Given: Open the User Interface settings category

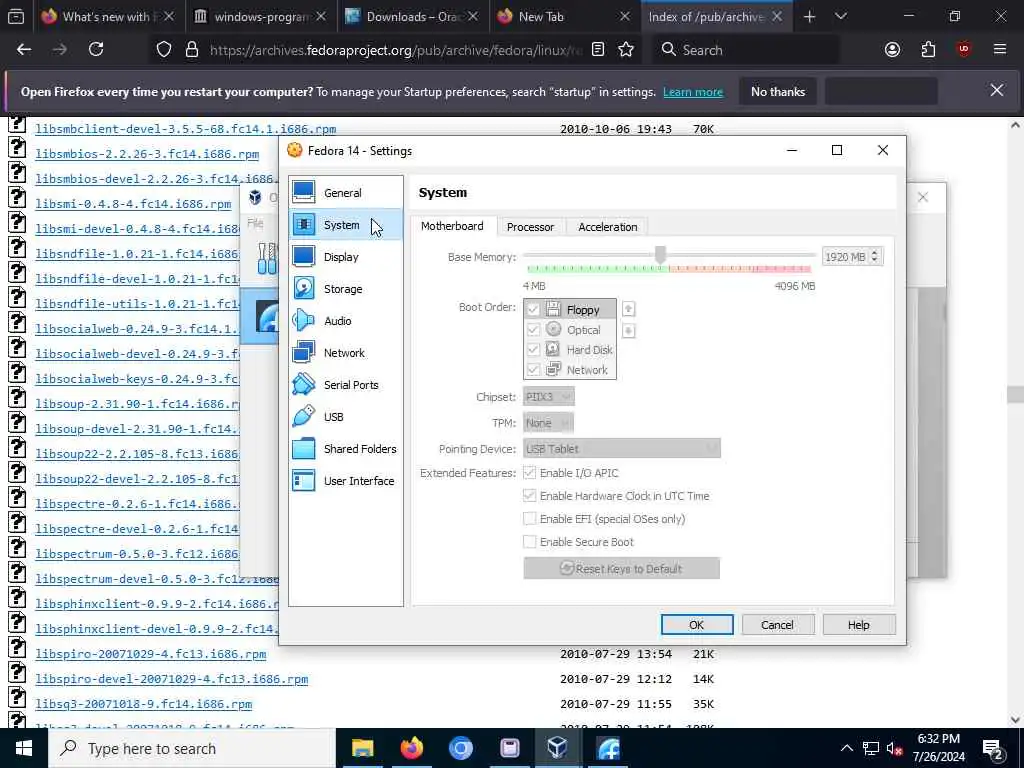Looking at the screenshot, I should (345, 481).
